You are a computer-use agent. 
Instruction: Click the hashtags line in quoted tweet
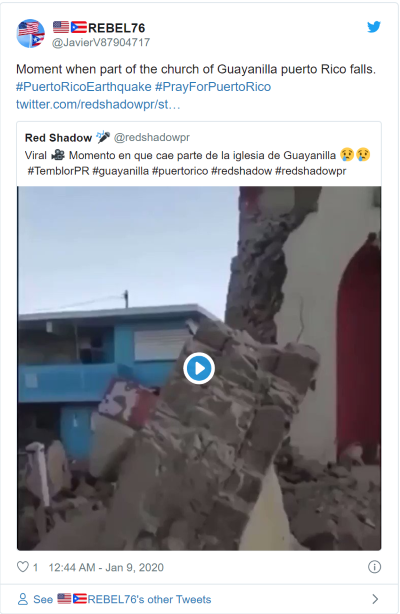pos(187,171)
